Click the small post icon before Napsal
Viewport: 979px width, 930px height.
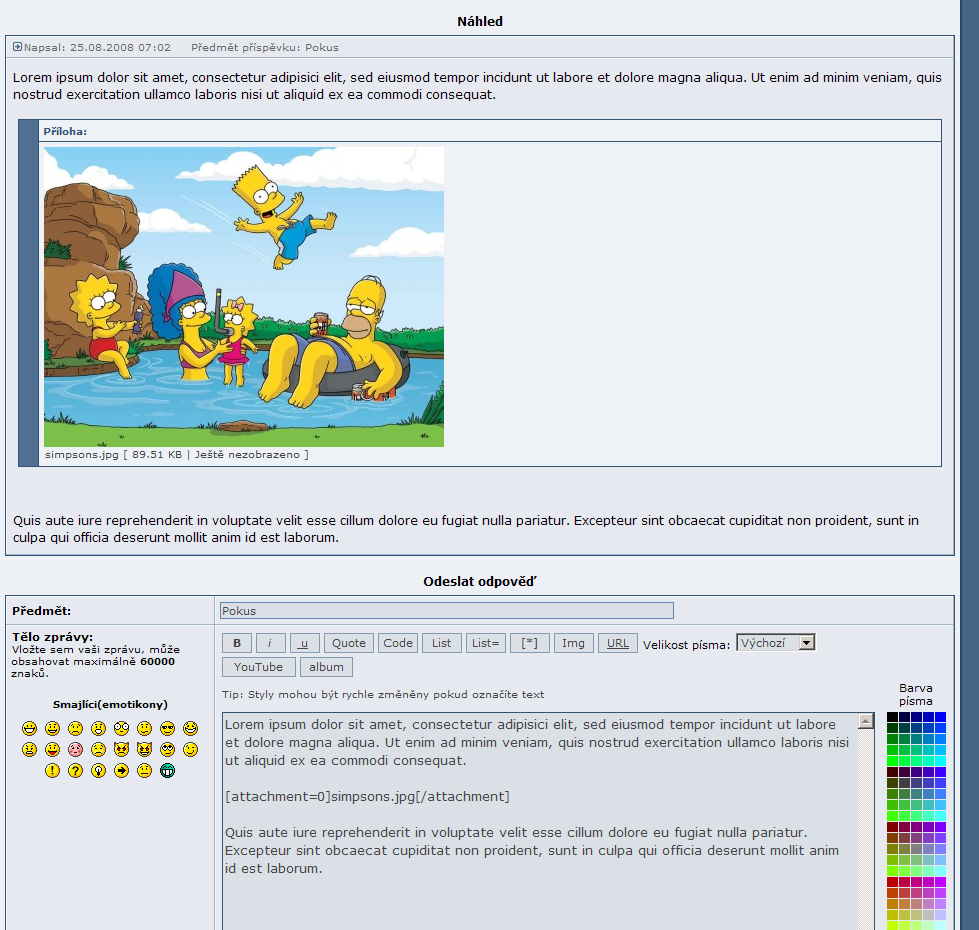pyautogui.click(x=17, y=47)
